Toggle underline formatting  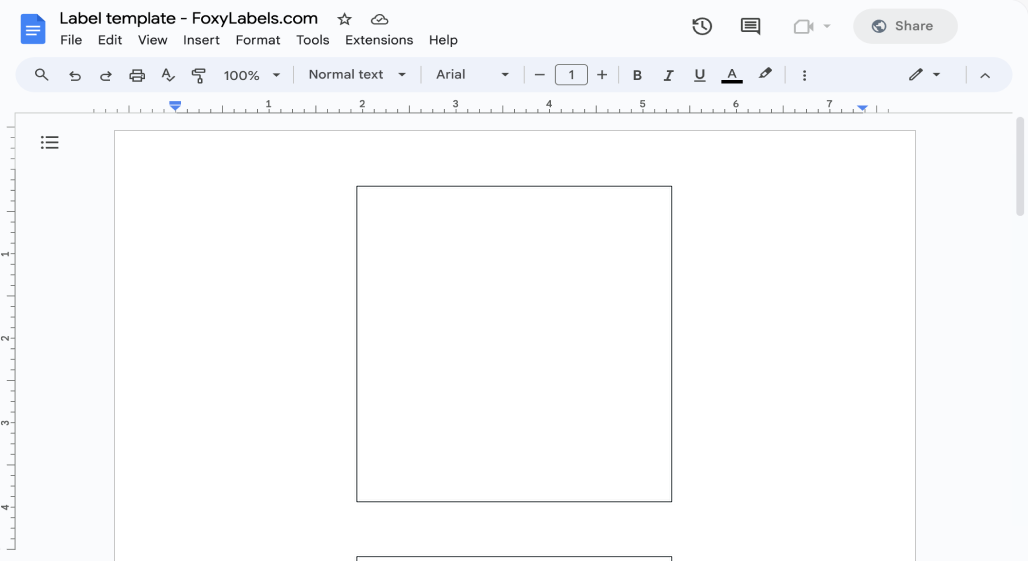700,75
